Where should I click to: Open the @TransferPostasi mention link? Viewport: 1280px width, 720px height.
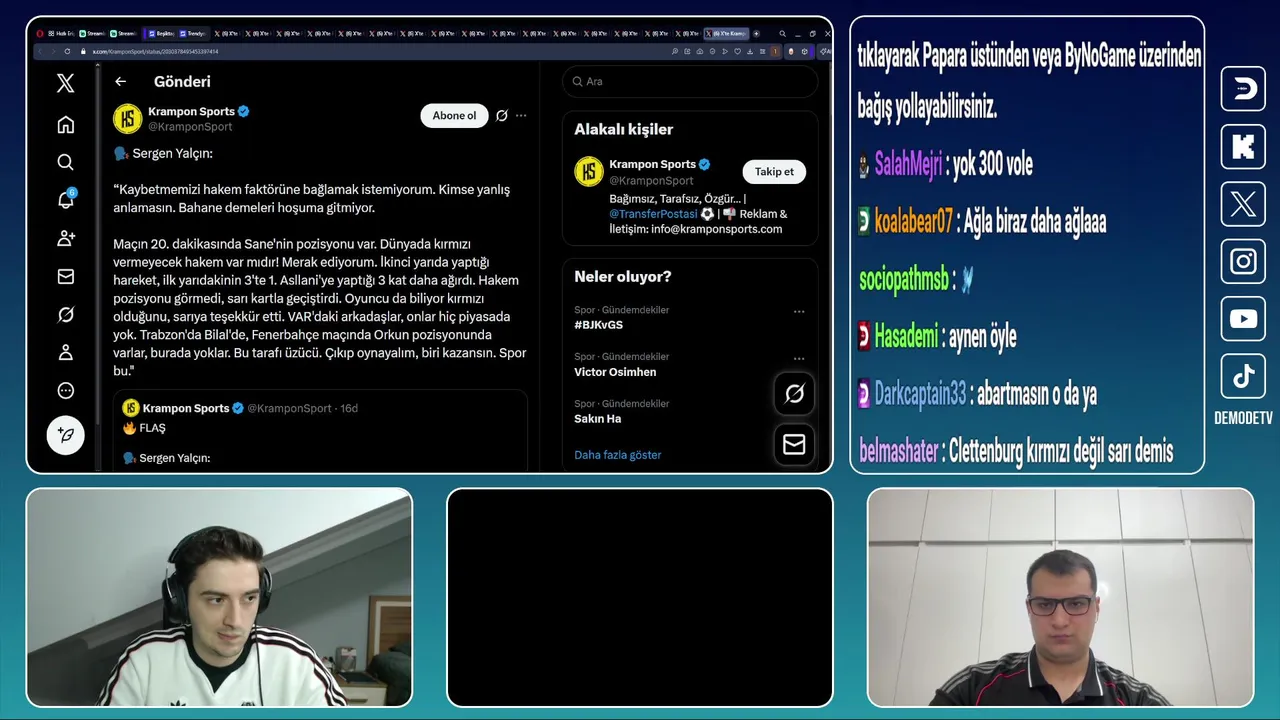pyautogui.click(x=651, y=214)
